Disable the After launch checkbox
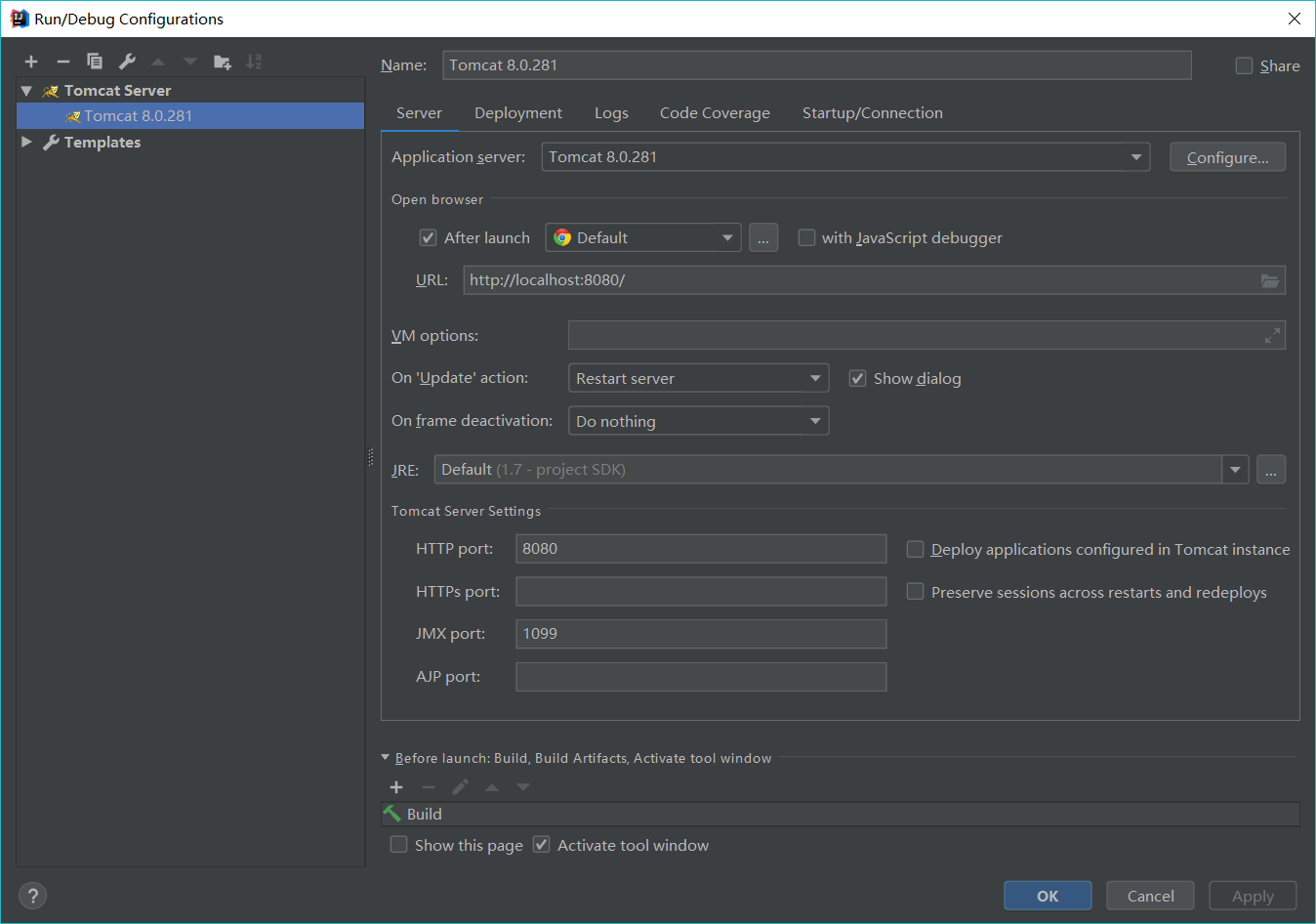The width and height of the screenshot is (1316, 924). 428,238
